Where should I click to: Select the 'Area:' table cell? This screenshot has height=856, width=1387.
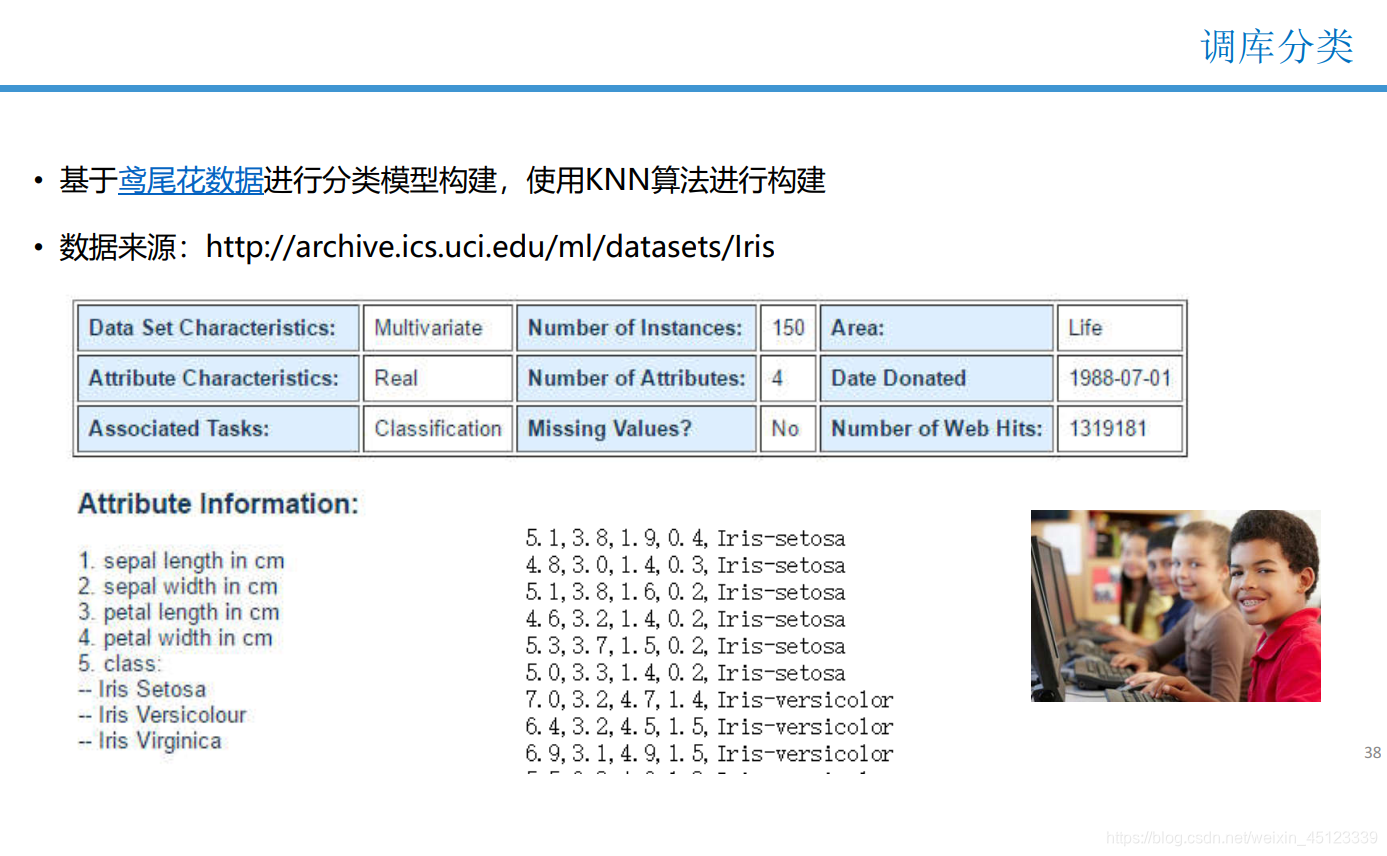tap(936, 328)
